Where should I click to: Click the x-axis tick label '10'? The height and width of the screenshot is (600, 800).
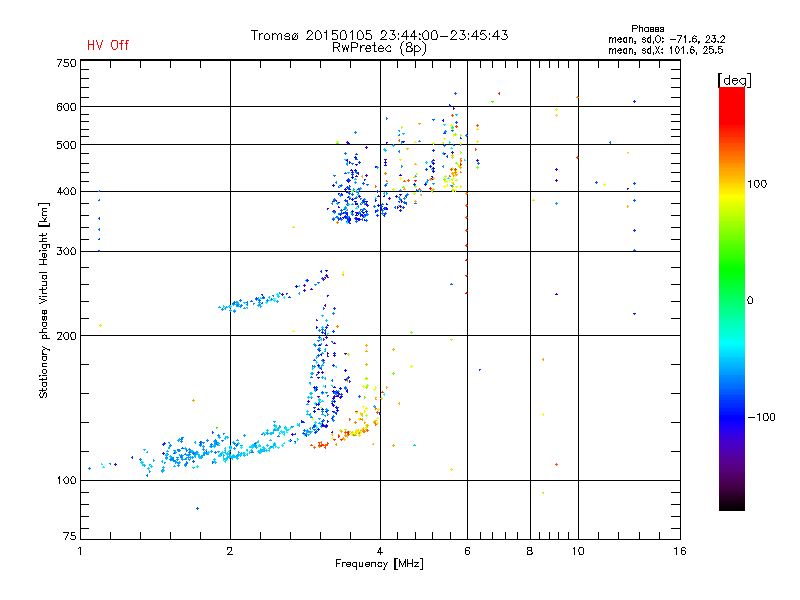tap(578, 551)
